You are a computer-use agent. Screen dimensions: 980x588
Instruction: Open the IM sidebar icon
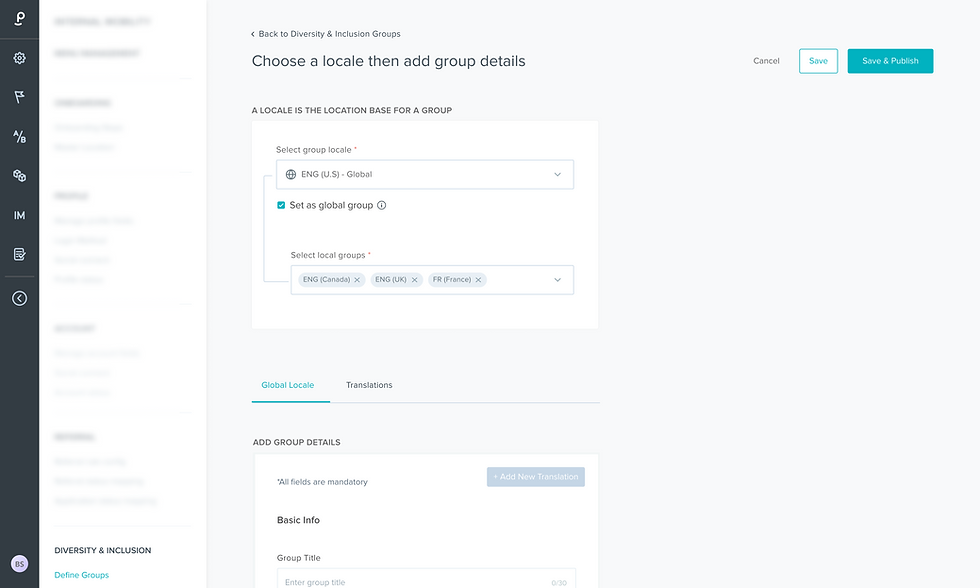tap(19, 215)
